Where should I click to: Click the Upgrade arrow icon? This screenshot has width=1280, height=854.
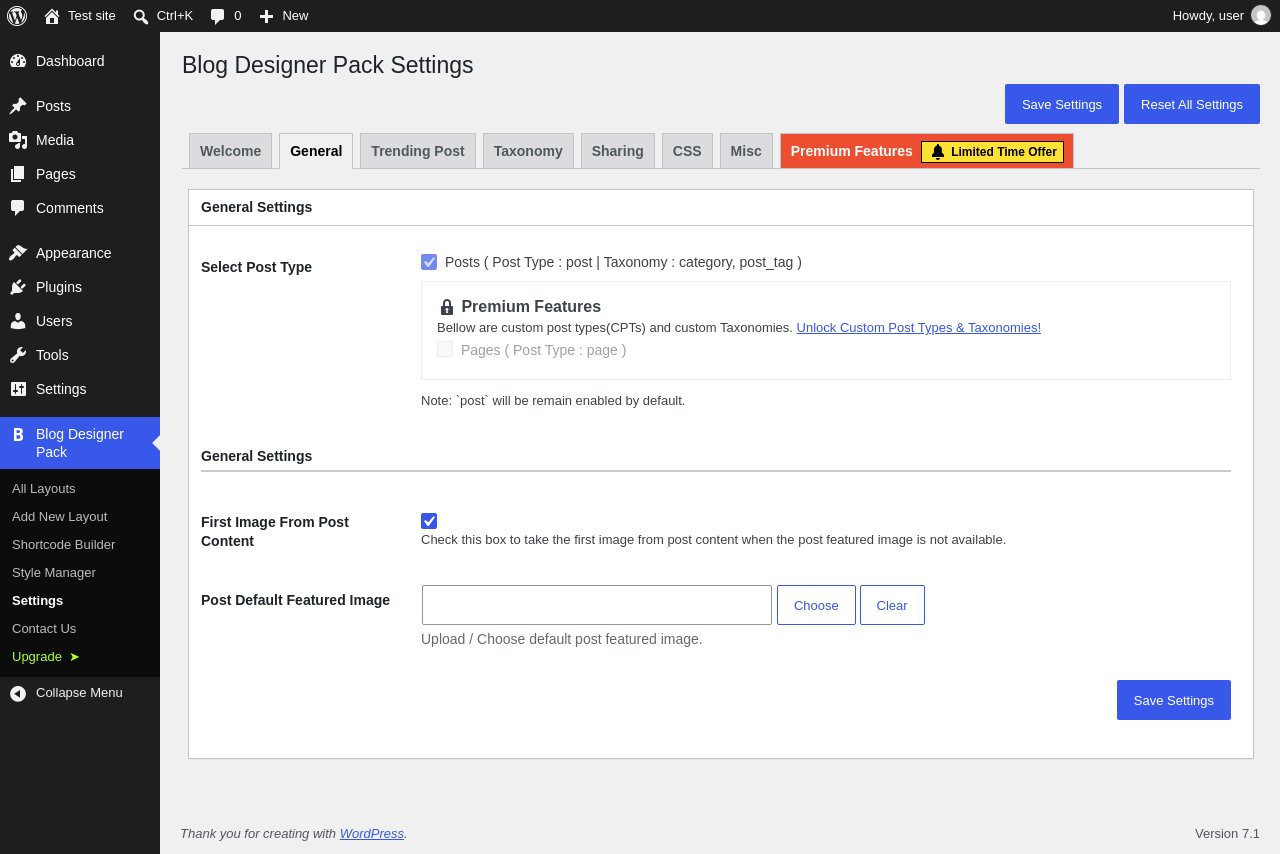point(74,657)
